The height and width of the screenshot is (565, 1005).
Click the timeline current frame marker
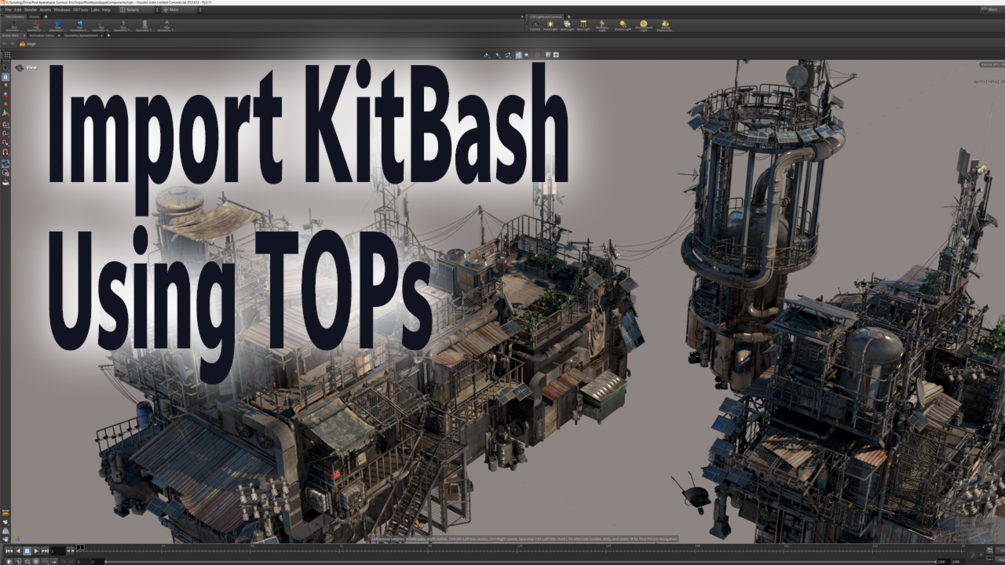tap(80, 548)
